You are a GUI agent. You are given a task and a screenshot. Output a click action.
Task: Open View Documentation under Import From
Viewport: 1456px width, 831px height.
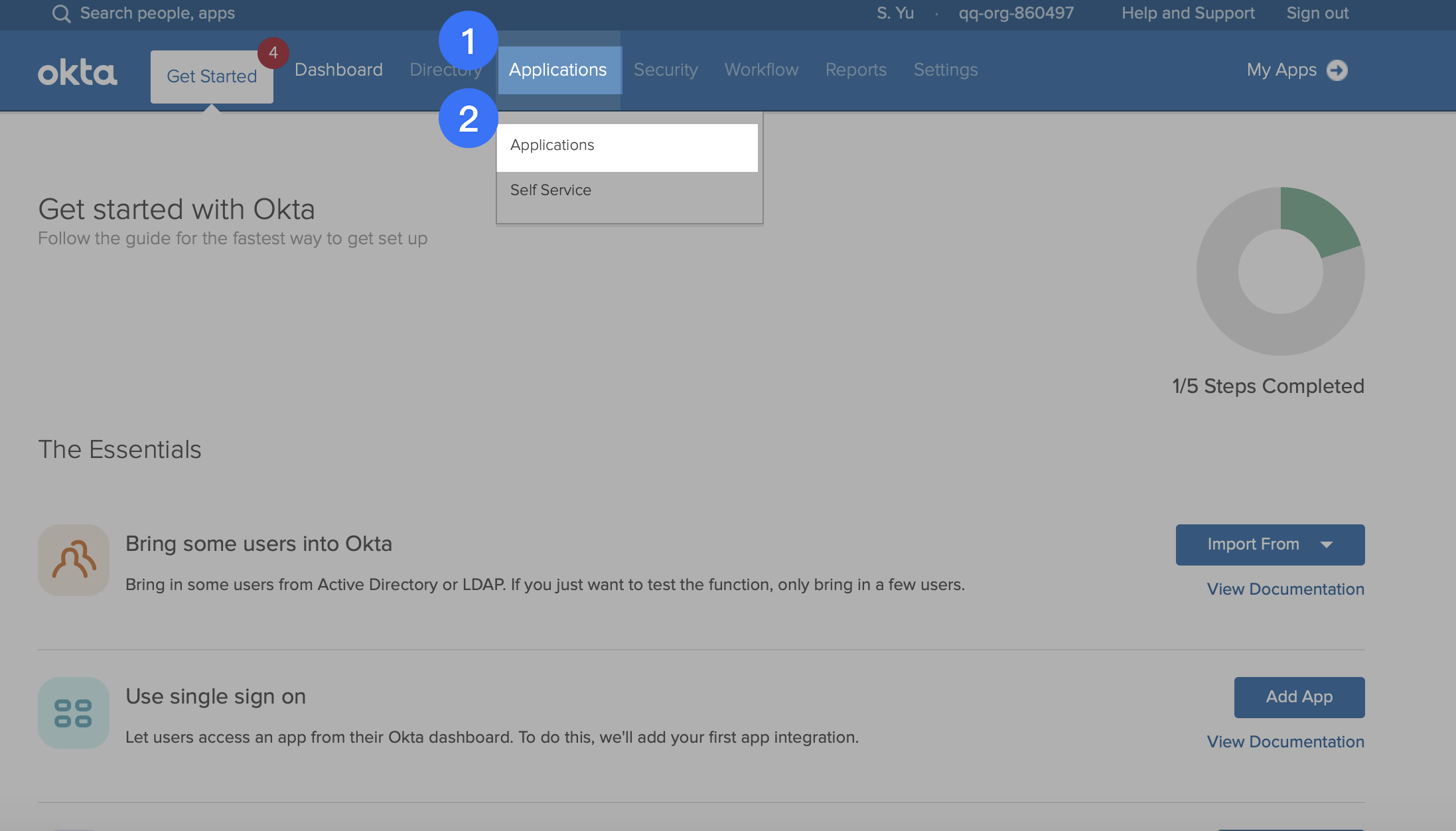[1285, 589]
